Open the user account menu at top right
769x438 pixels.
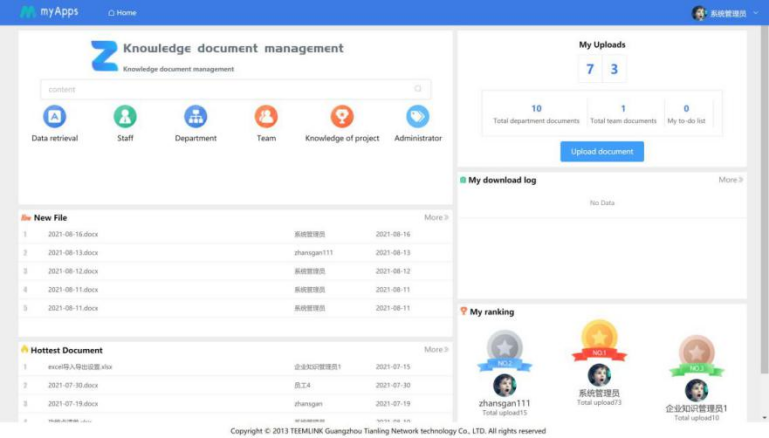[719, 13]
